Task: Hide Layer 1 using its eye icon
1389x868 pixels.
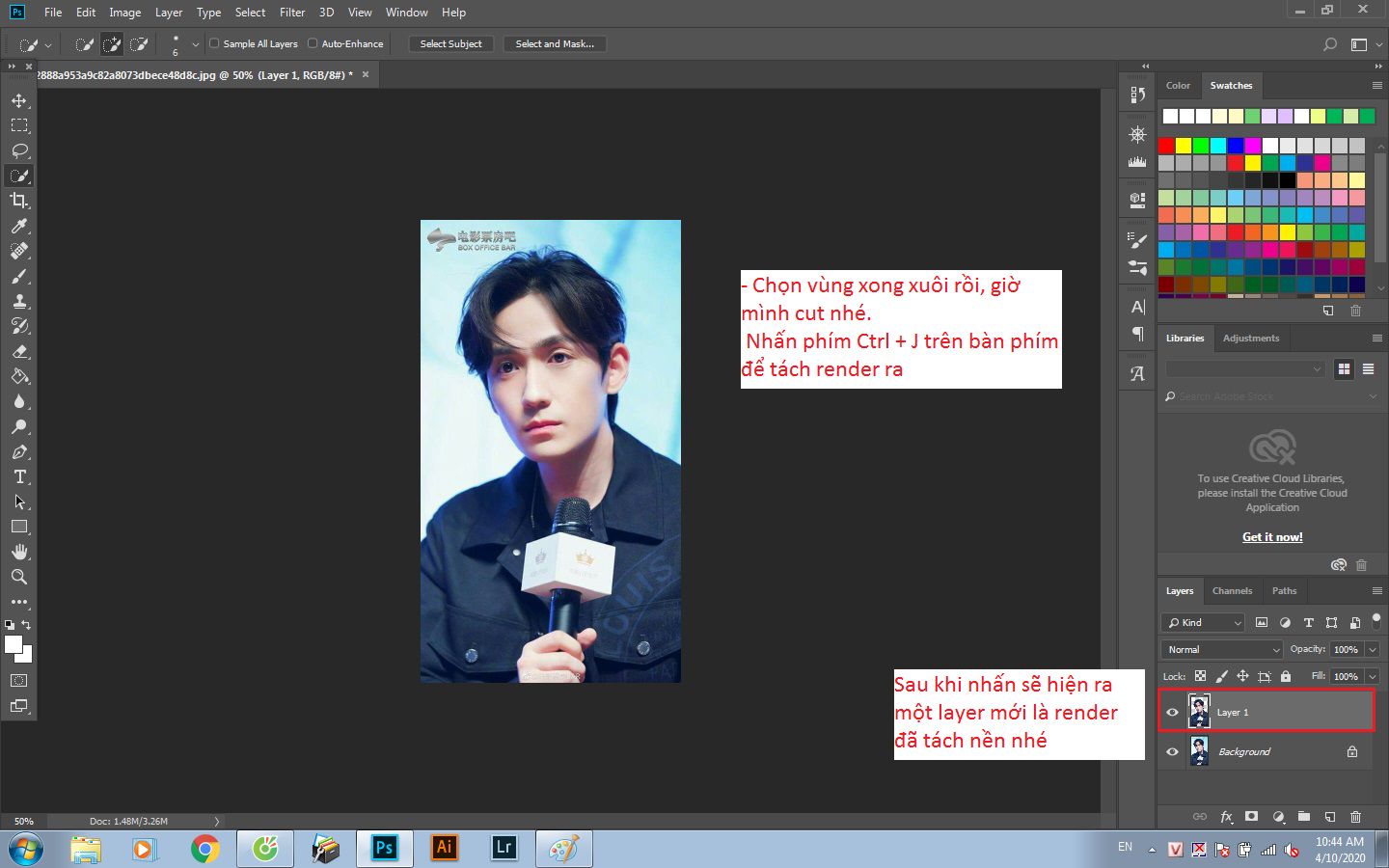Action: point(1173,713)
